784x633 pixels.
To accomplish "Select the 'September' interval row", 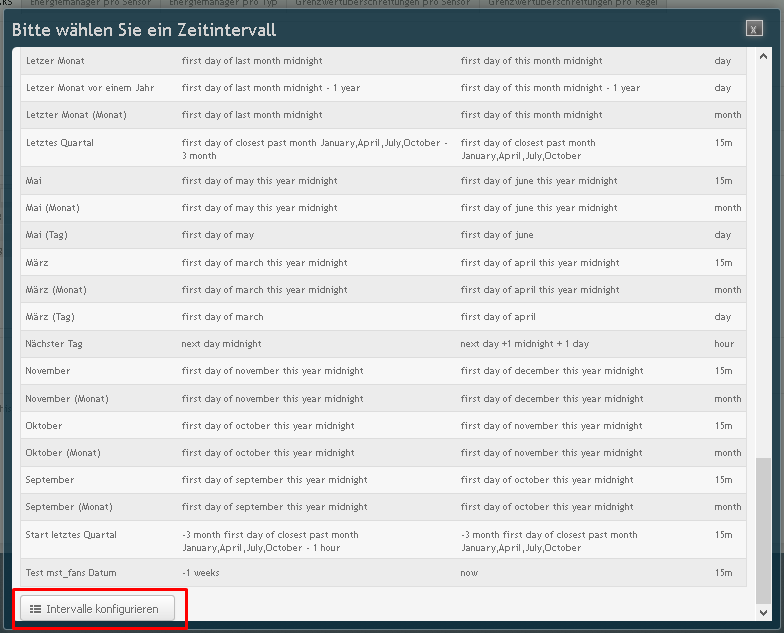I will click(383, 480).
